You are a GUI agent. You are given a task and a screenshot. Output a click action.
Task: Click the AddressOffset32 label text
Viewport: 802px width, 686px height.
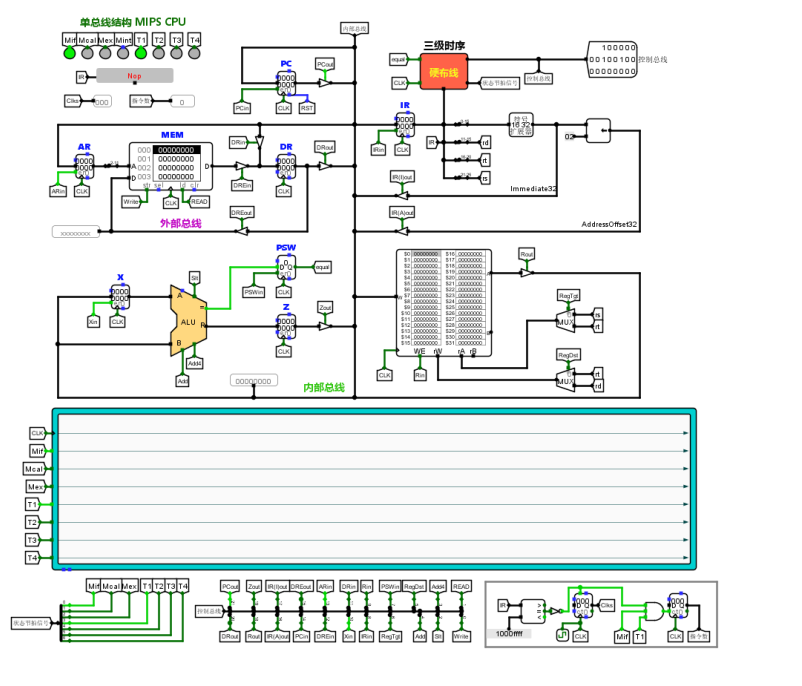coord(609,224)
